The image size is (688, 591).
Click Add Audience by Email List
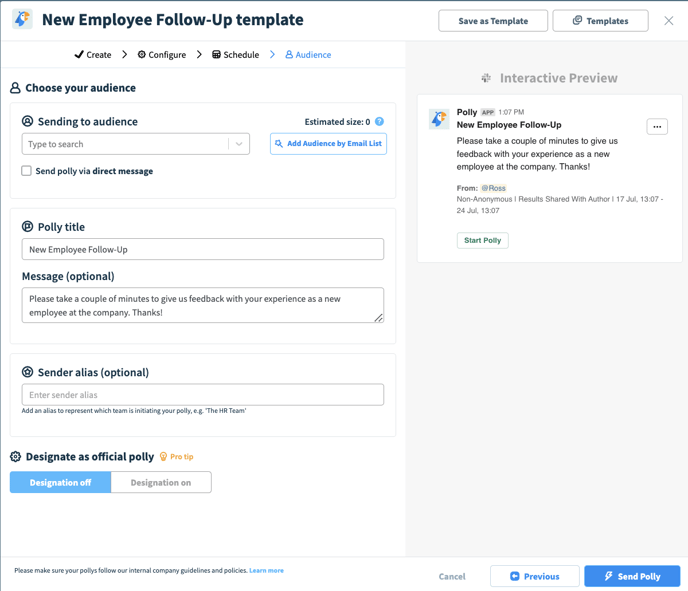click(x=328, y=143)
